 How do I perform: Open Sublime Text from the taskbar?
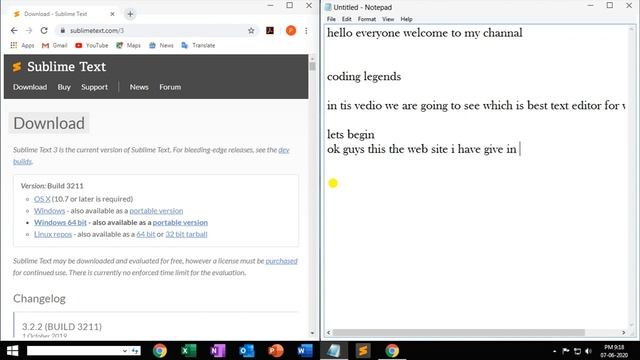pyautogui.click(x=363, y=351)
